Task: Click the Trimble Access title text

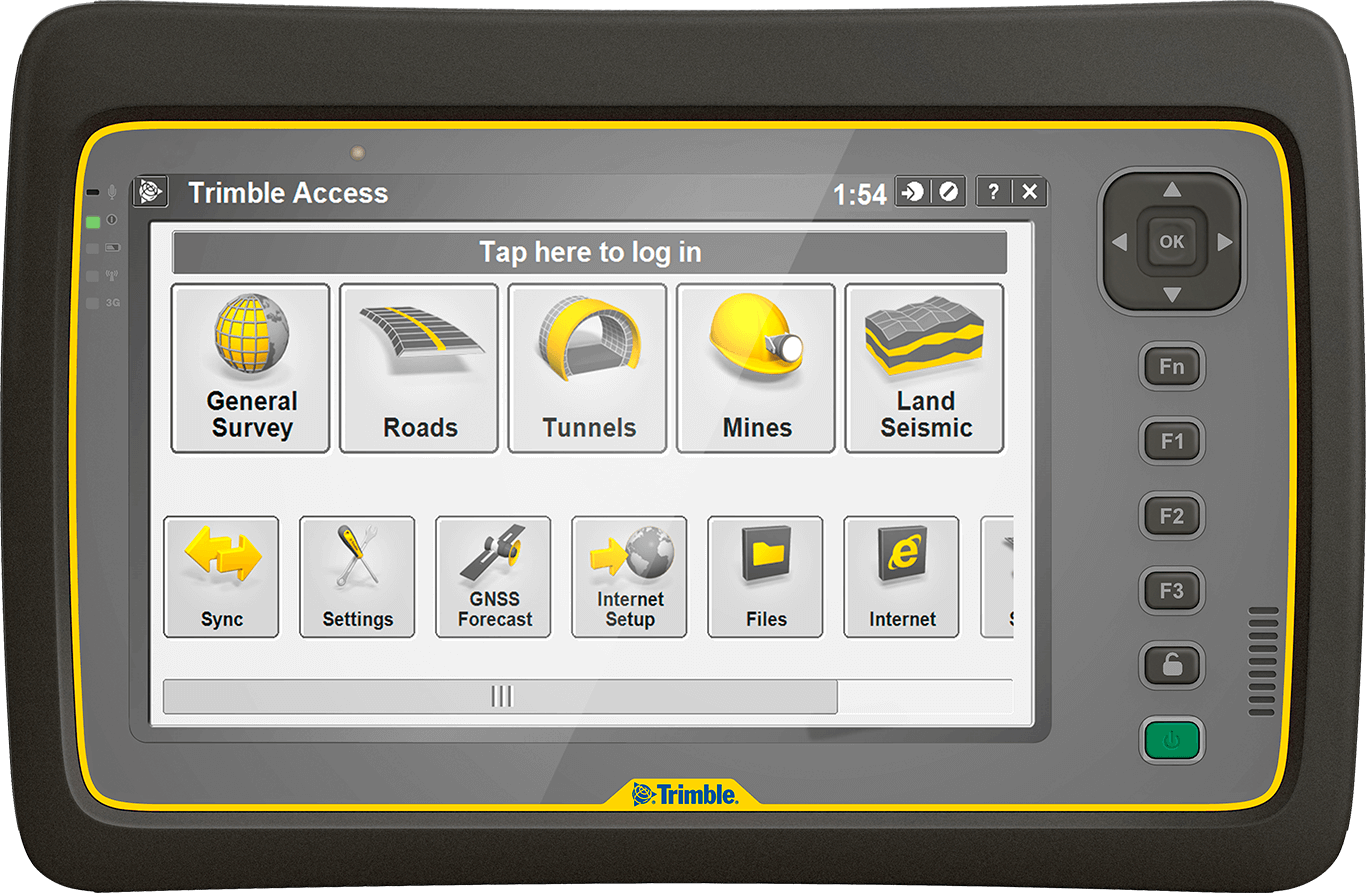Action: click(288, 193)
